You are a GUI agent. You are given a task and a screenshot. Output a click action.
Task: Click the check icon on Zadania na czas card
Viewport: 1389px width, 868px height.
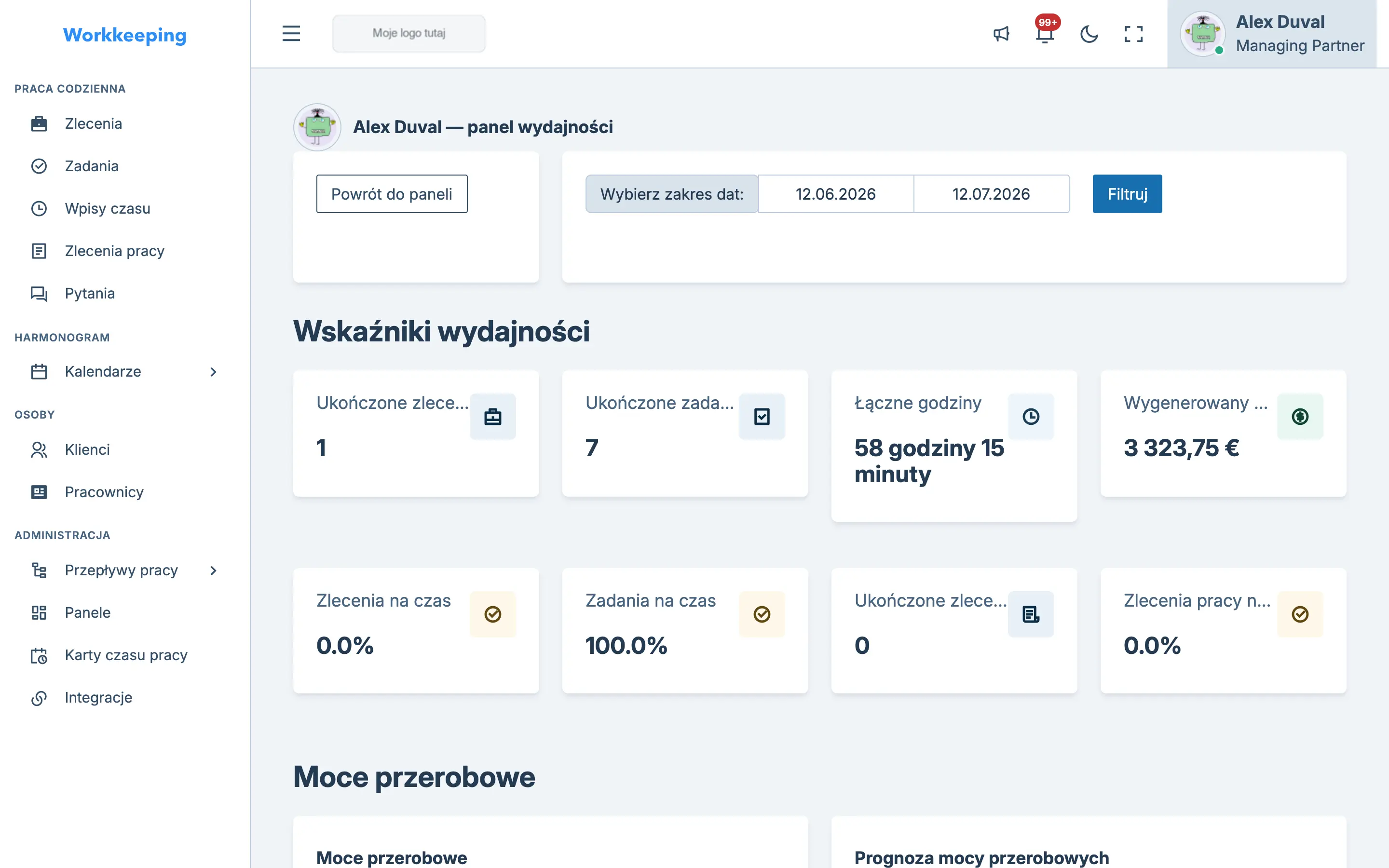(762, 614)
